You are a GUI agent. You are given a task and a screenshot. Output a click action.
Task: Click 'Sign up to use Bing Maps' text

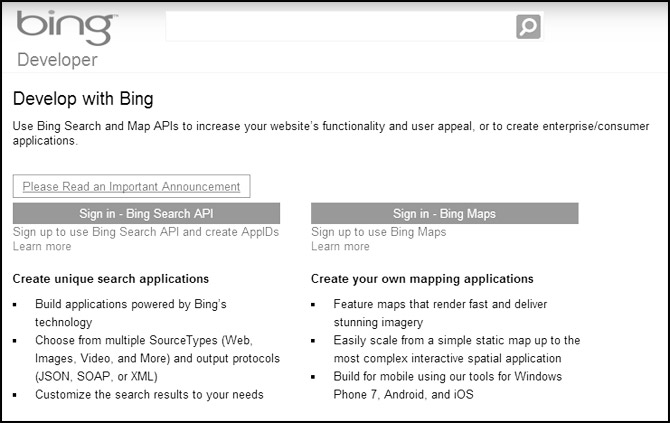pos(379,232)
